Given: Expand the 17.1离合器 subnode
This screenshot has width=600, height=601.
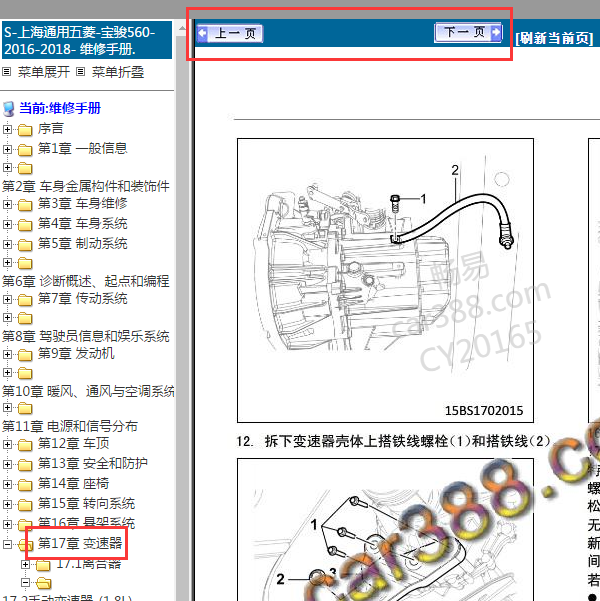Looking at the screenshot, I should click(x=25, y=564).
